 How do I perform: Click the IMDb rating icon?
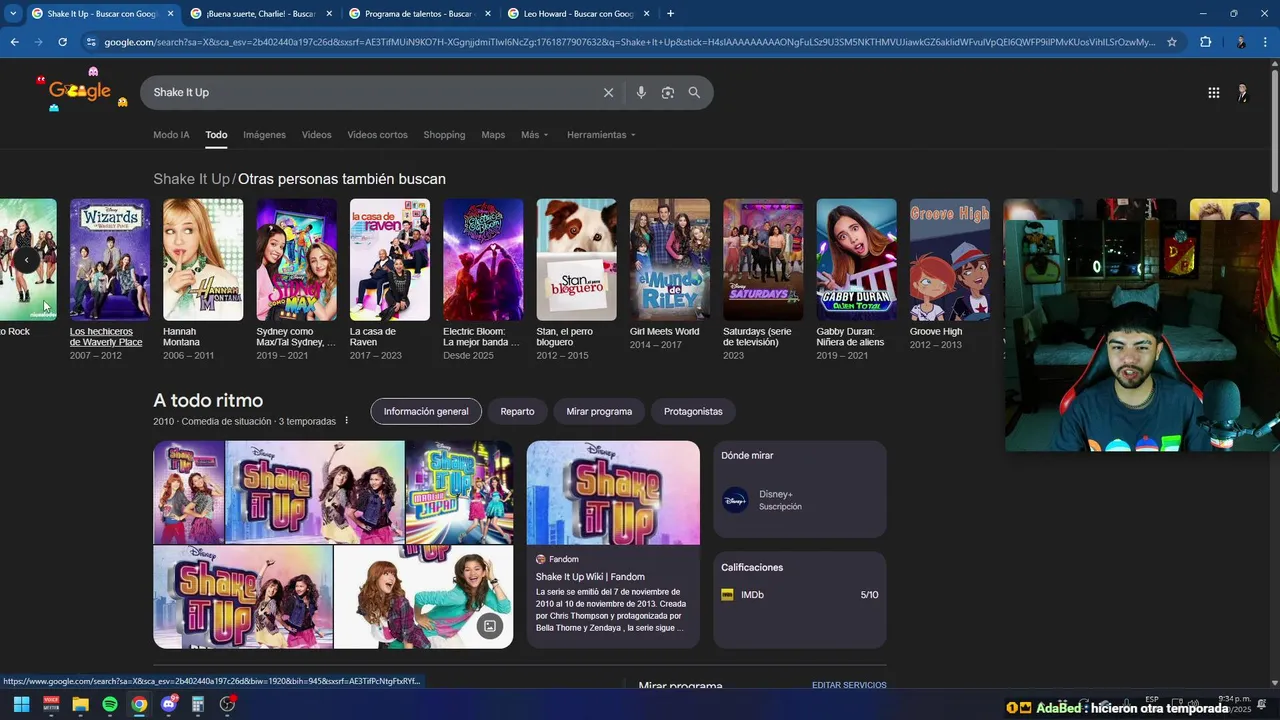click(x=727, y=595)
